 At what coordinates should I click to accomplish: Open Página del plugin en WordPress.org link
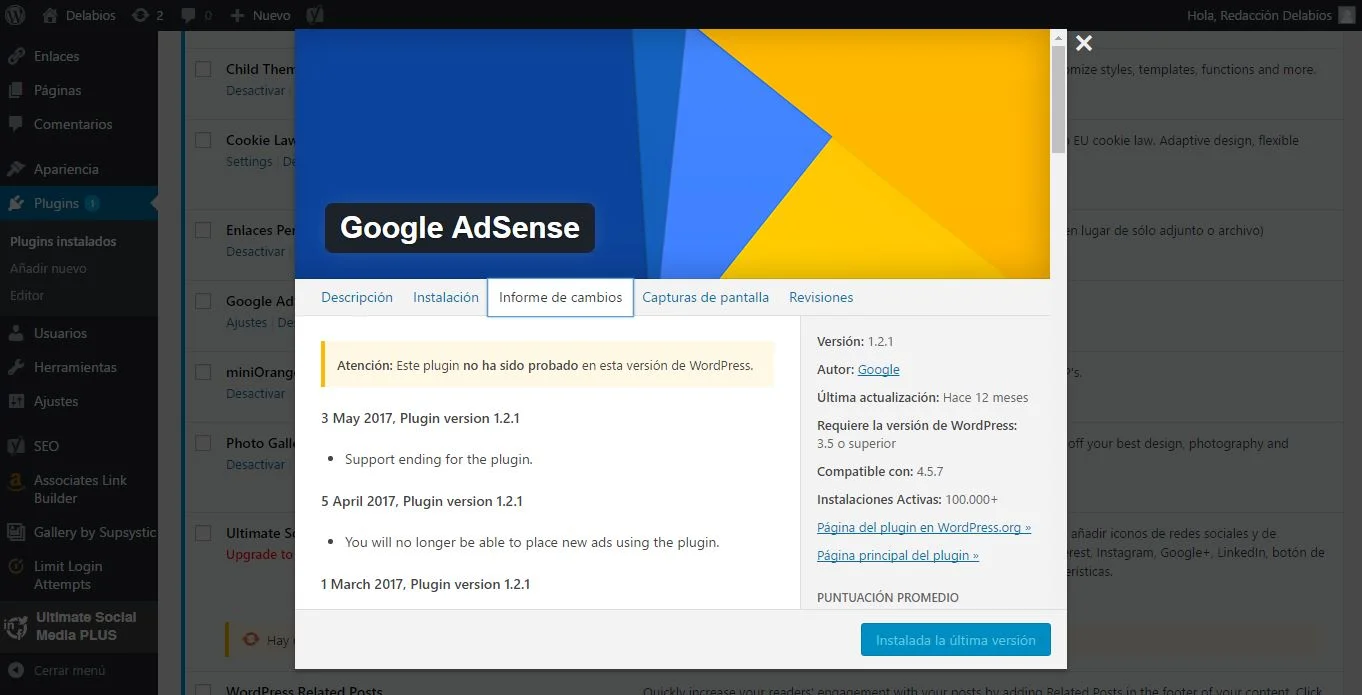point(923,527)
